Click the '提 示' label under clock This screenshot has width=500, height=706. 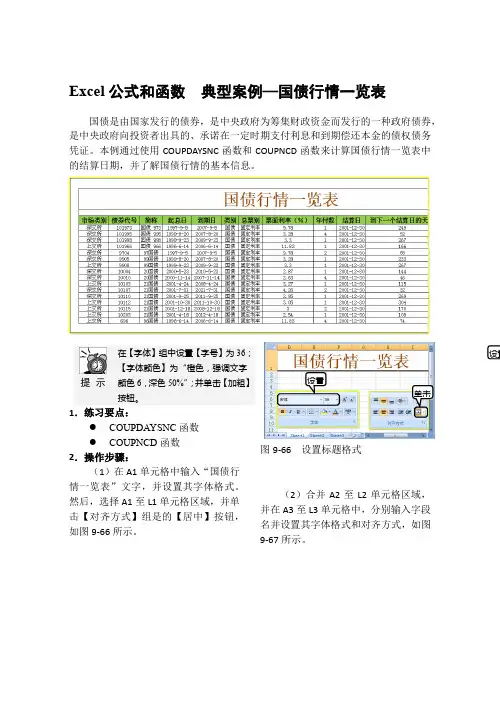click(93, 383)
